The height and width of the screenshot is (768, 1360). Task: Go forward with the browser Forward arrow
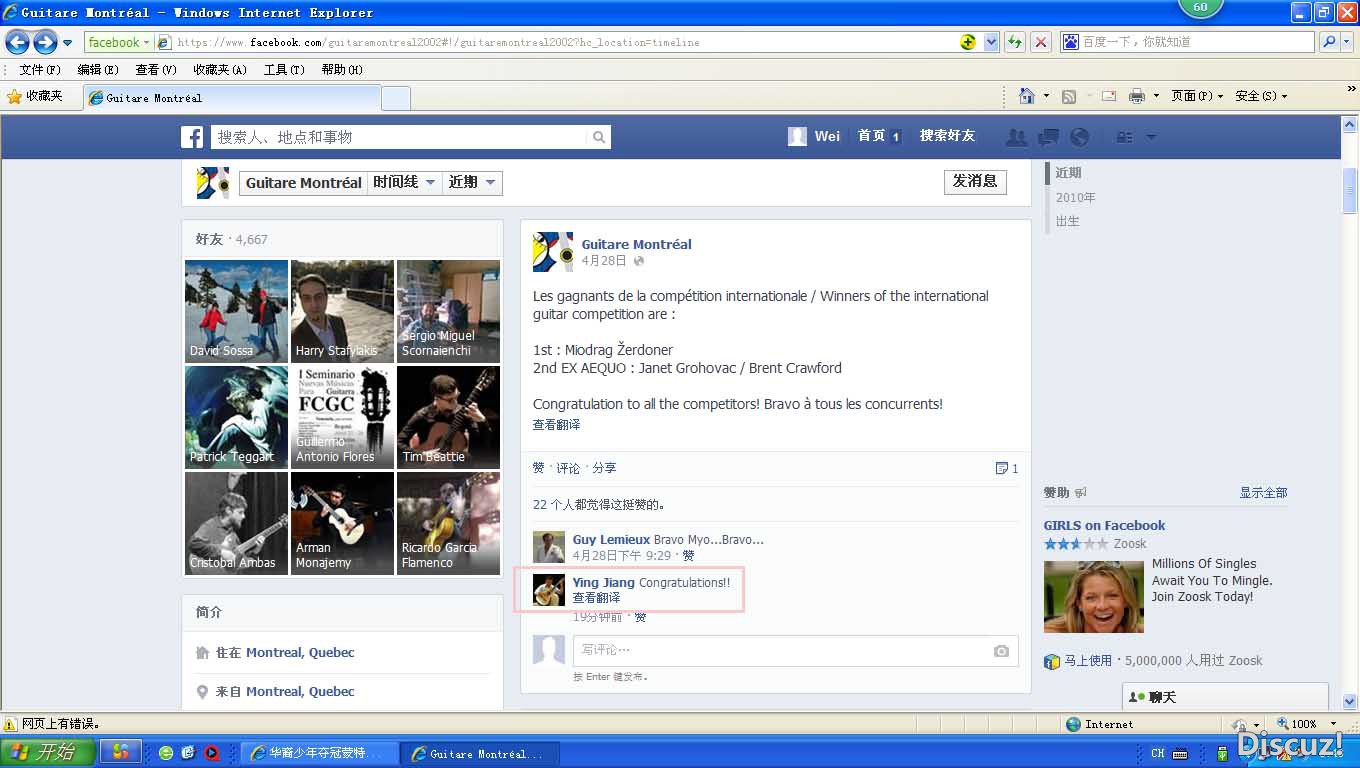pyautogui.click(x=45, y=42)
